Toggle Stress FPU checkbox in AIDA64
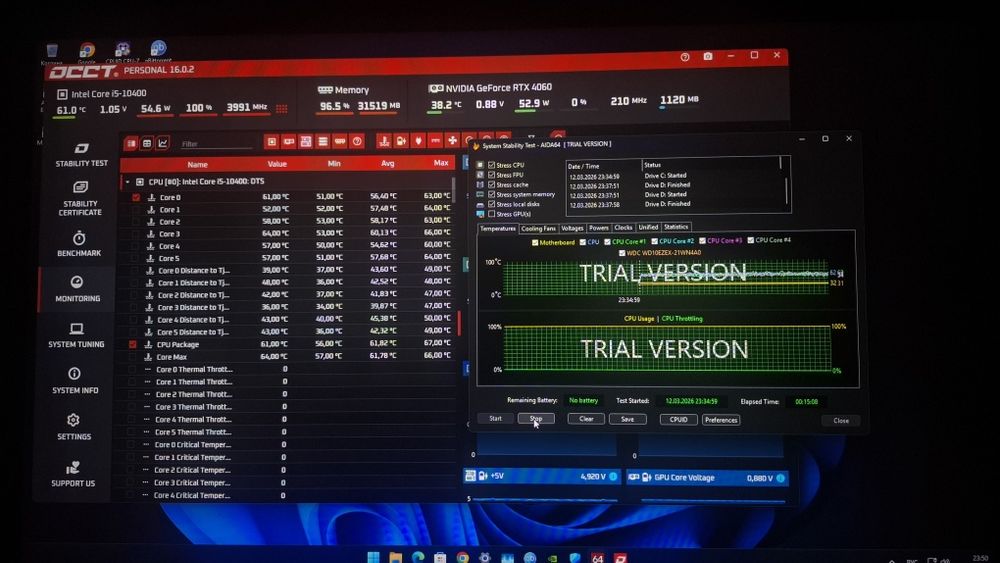This screenshot has width=1000, height=563. (492, 175)
